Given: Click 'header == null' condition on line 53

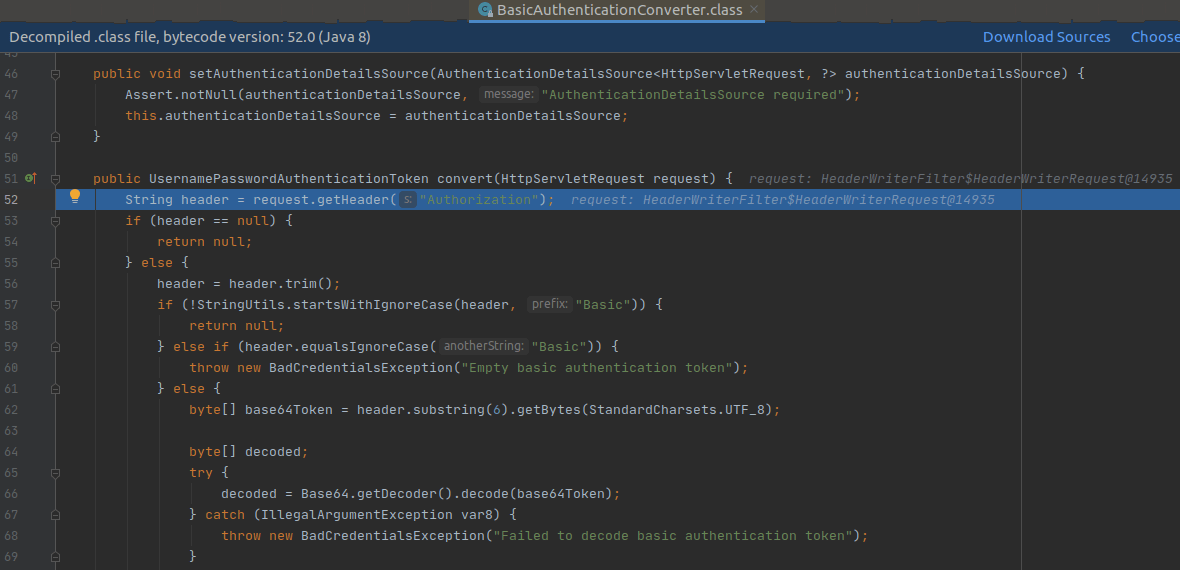Looking at the screenshot, I should click(213, 221).
